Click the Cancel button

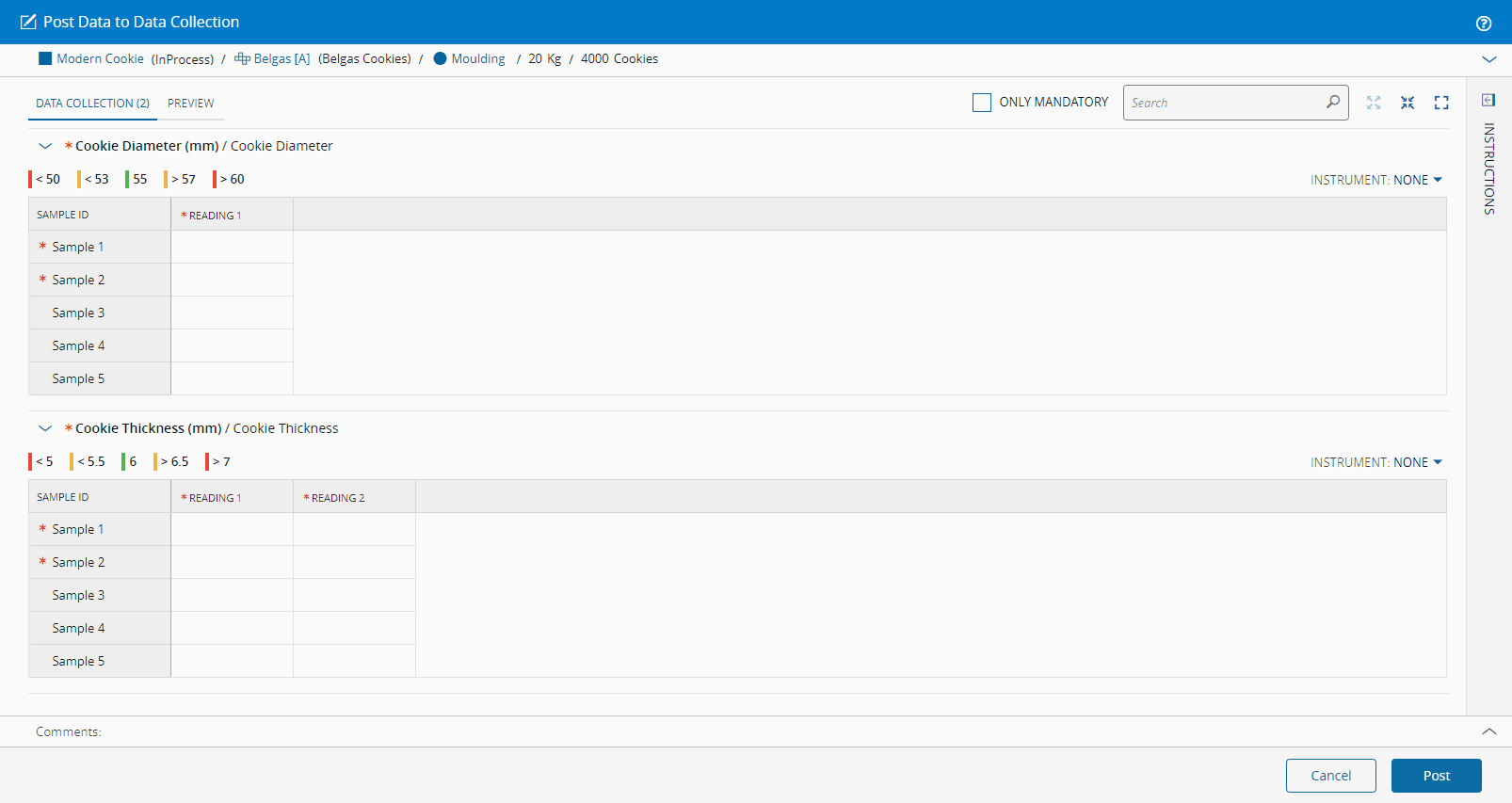point(1330,776)
